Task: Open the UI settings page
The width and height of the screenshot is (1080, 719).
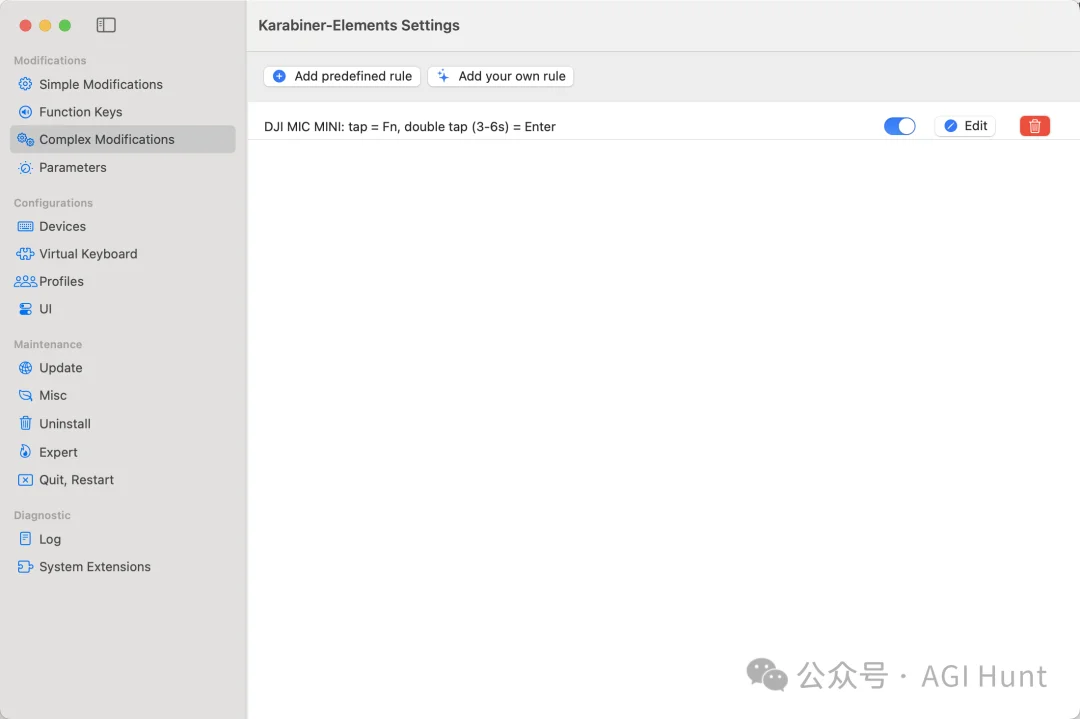Action: [45, 309]
